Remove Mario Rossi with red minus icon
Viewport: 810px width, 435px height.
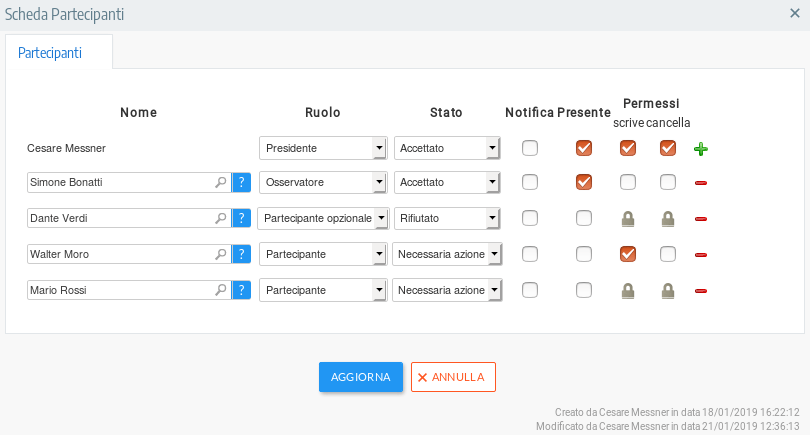click(x=701, y=291)
